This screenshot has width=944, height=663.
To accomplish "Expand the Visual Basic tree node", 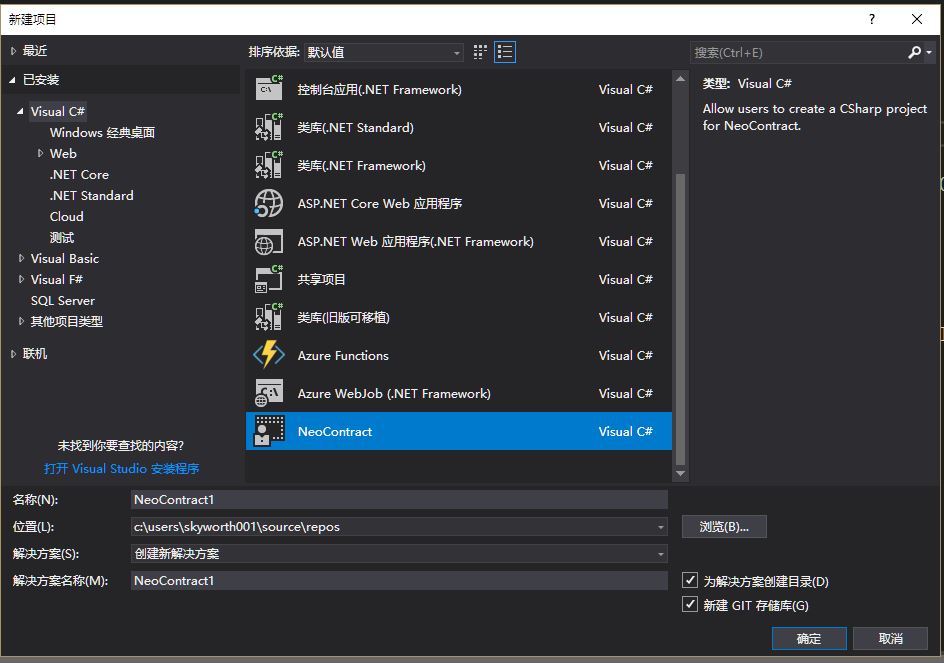I will coord(21,258).
